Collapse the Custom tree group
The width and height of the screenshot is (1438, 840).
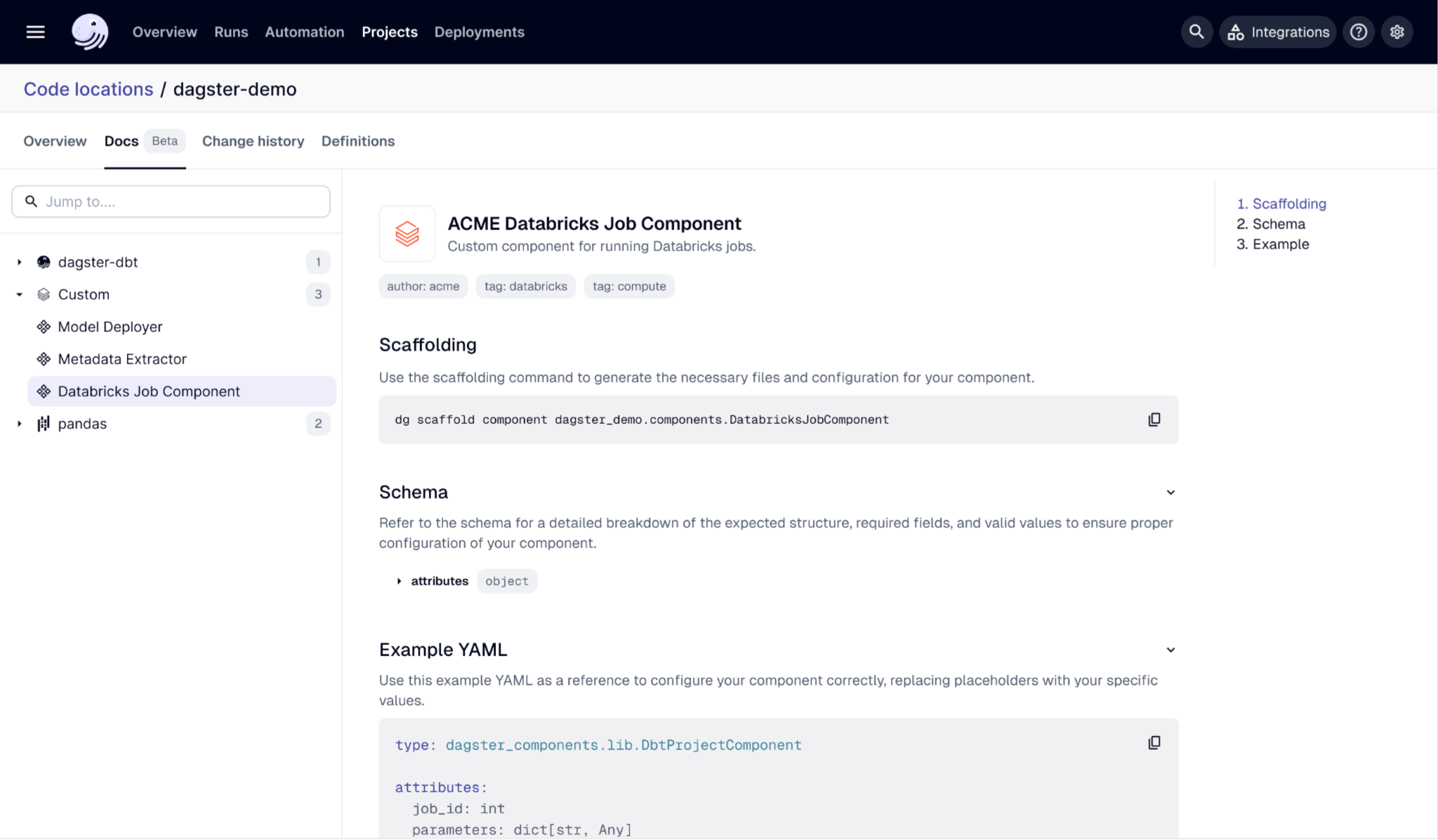pos(20,294)
